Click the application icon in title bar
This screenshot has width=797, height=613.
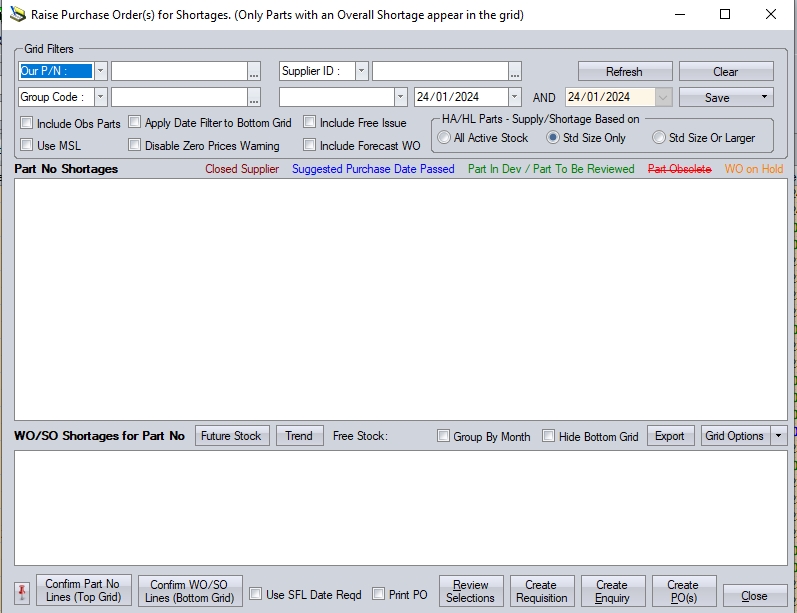[x=17, y=15]
